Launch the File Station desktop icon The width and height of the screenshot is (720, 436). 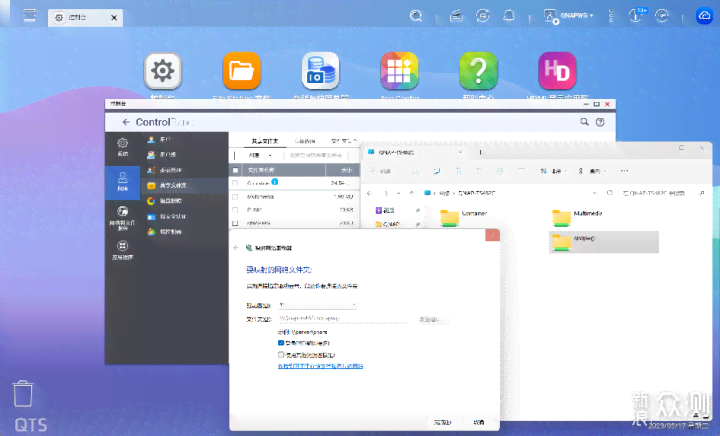(242, 71)
